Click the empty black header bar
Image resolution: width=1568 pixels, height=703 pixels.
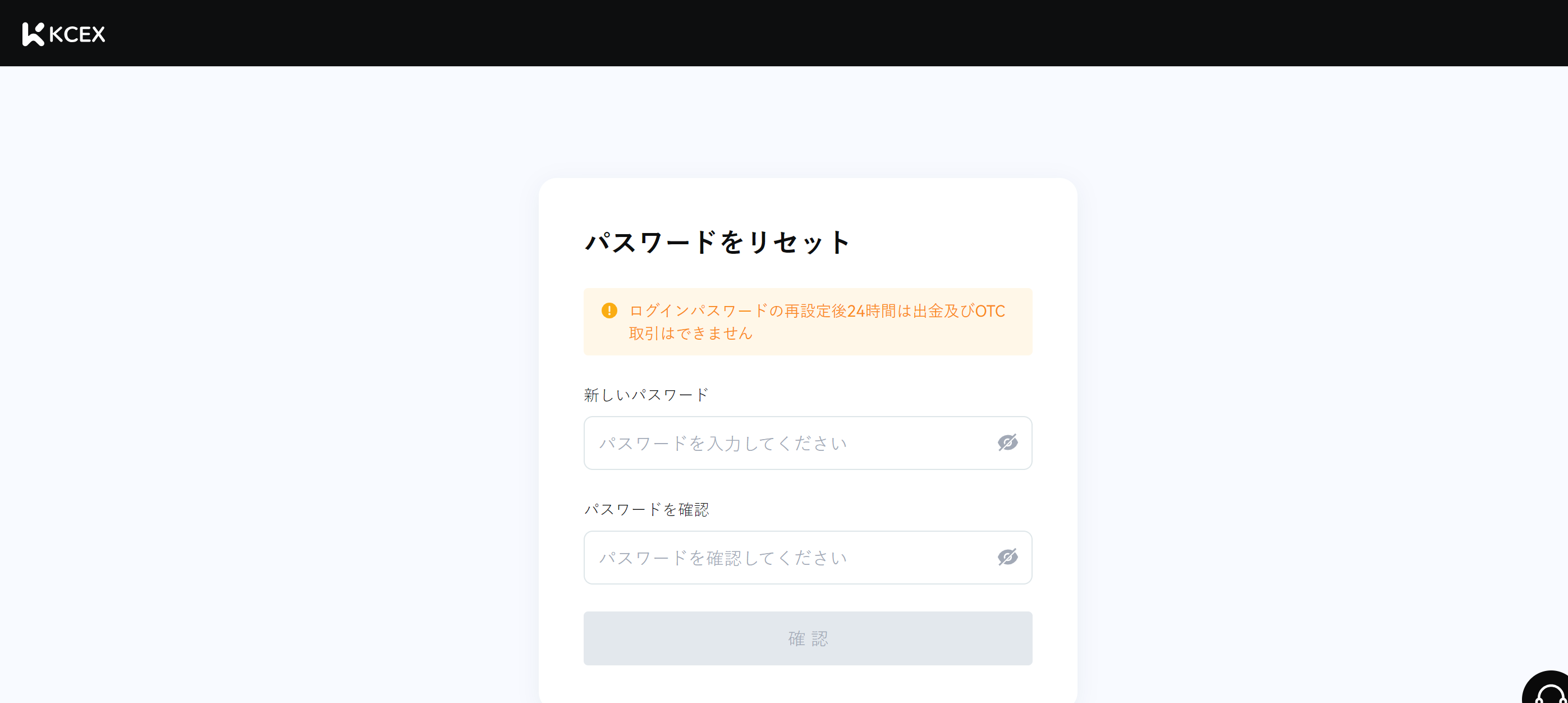(x=791, y=33)
